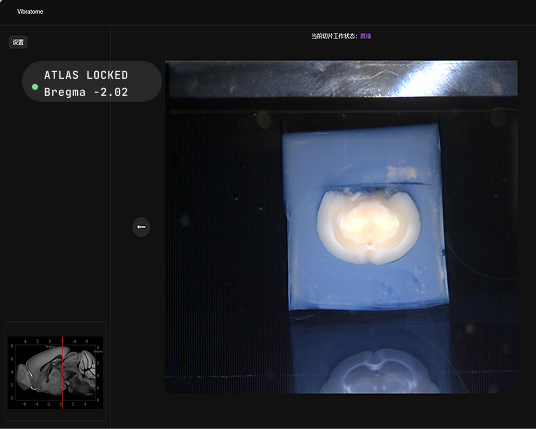Click the purple ready status text
The image size is (536, 429).
tap(366, 36)
